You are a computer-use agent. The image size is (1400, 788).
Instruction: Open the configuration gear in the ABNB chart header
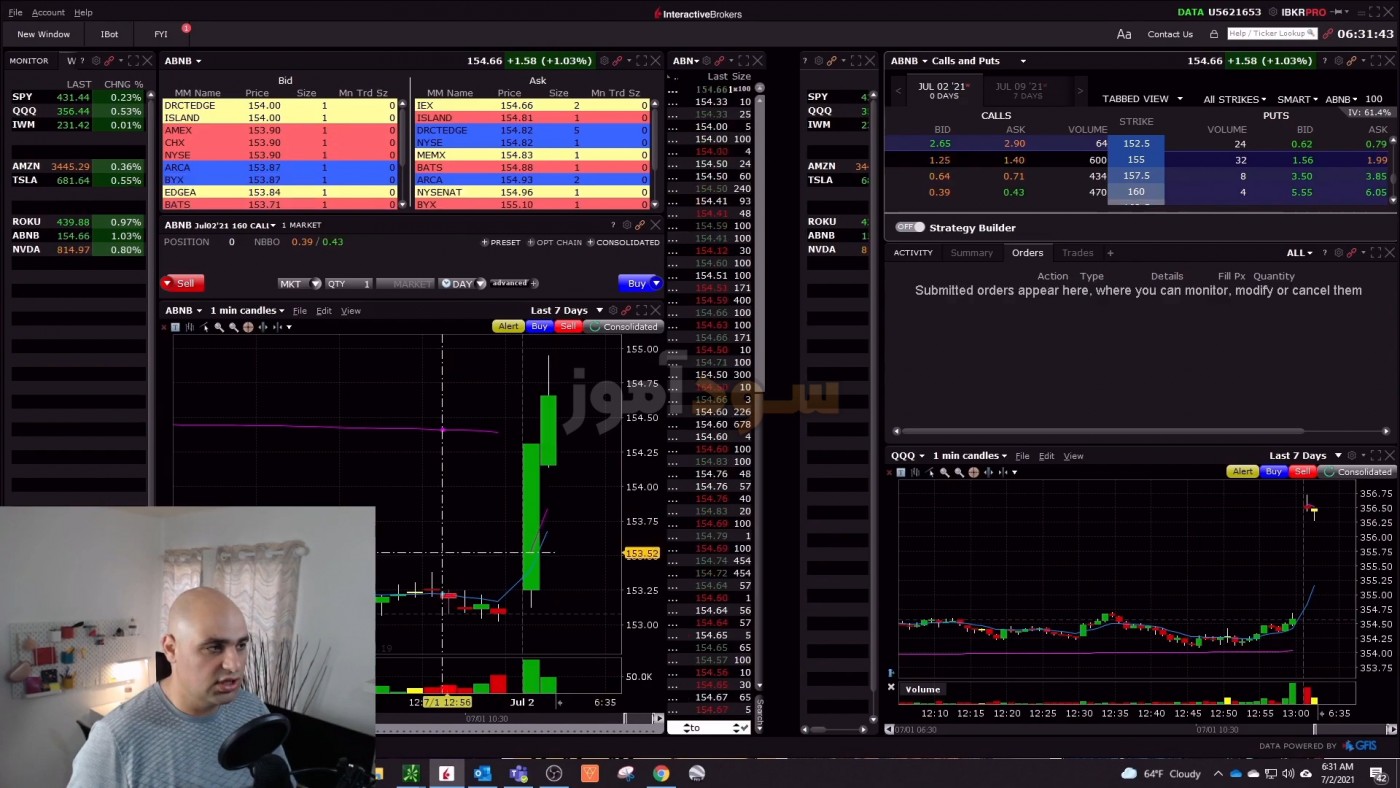[x=613, y=310]
